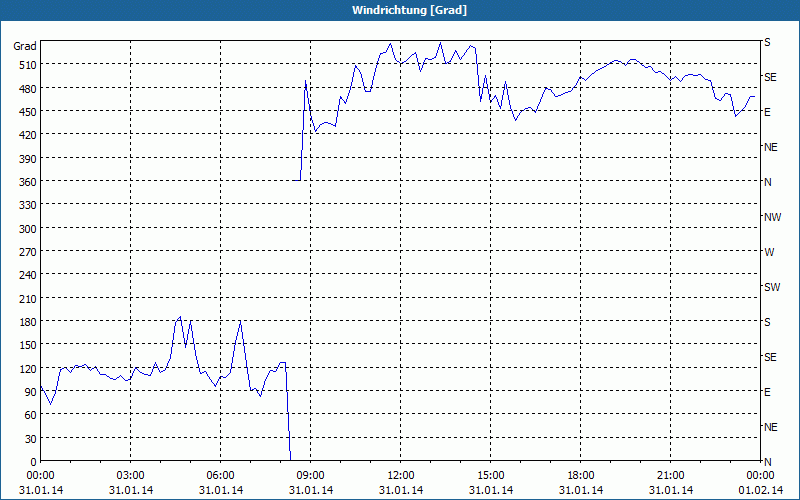Click the 21:00 time axis label

(x=670, y=476)
